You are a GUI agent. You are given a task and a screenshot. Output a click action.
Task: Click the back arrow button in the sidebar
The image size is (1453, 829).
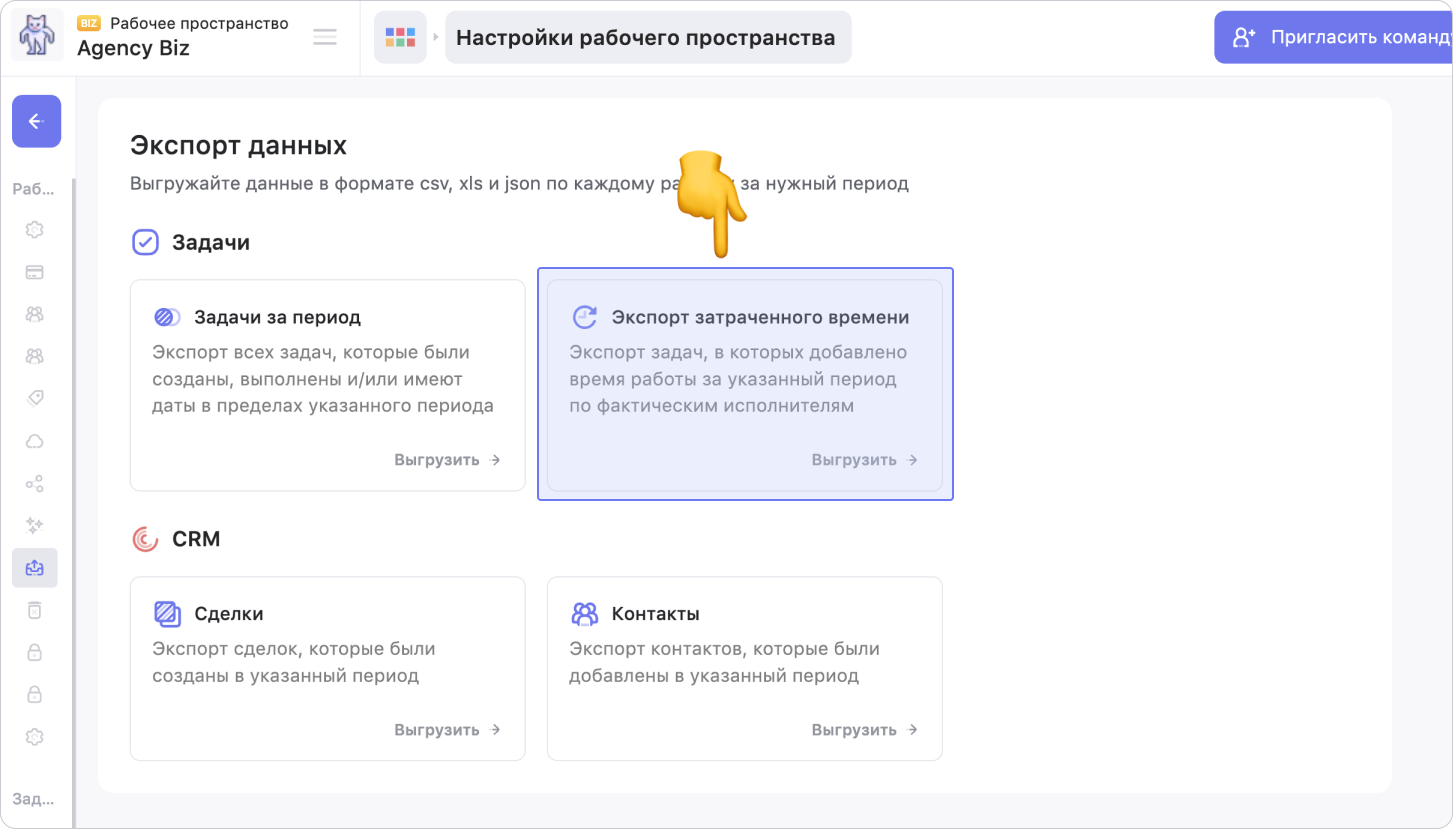(x=36, y=121)
